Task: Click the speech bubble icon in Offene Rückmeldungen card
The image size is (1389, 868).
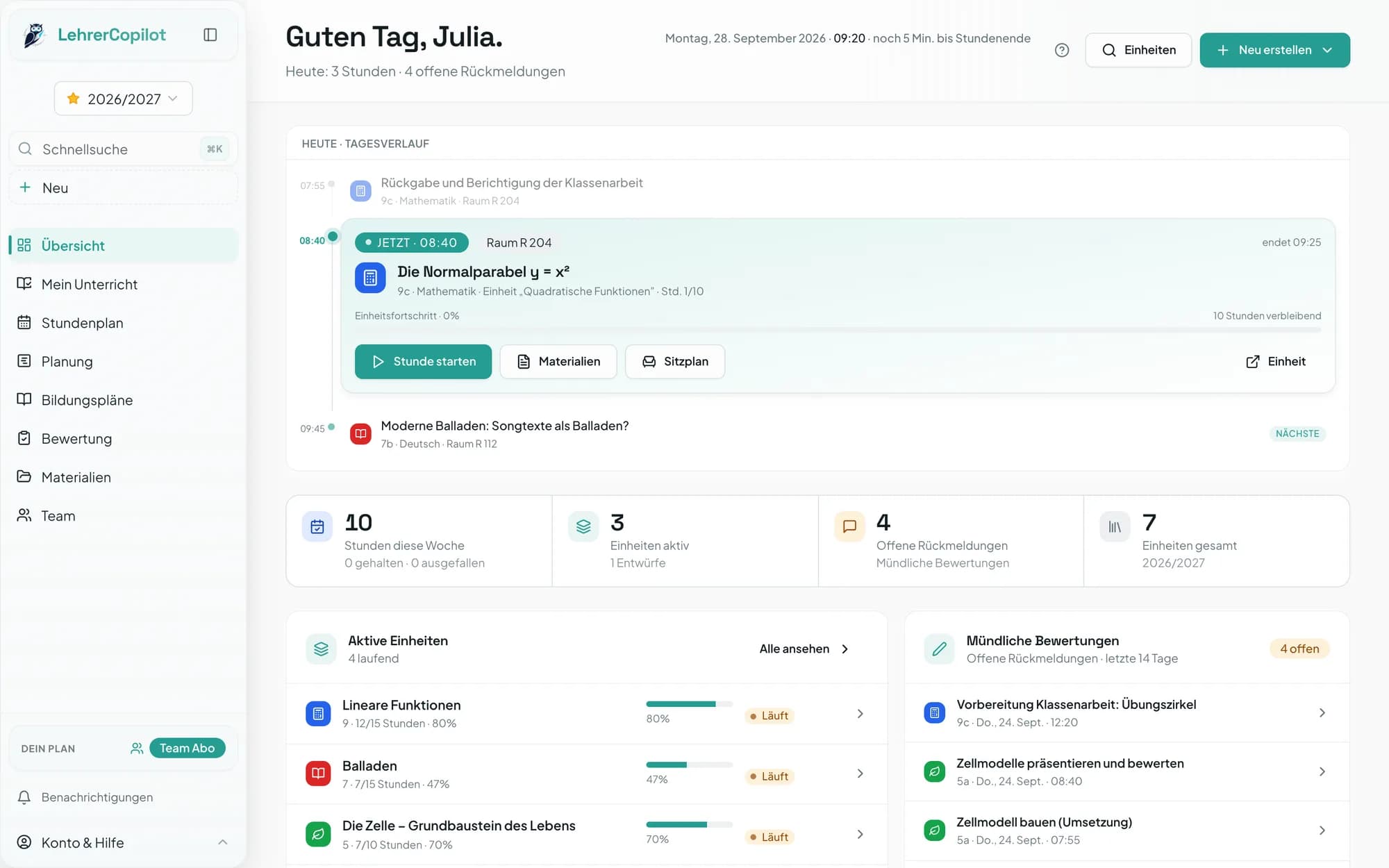Action: click(849, 527)
